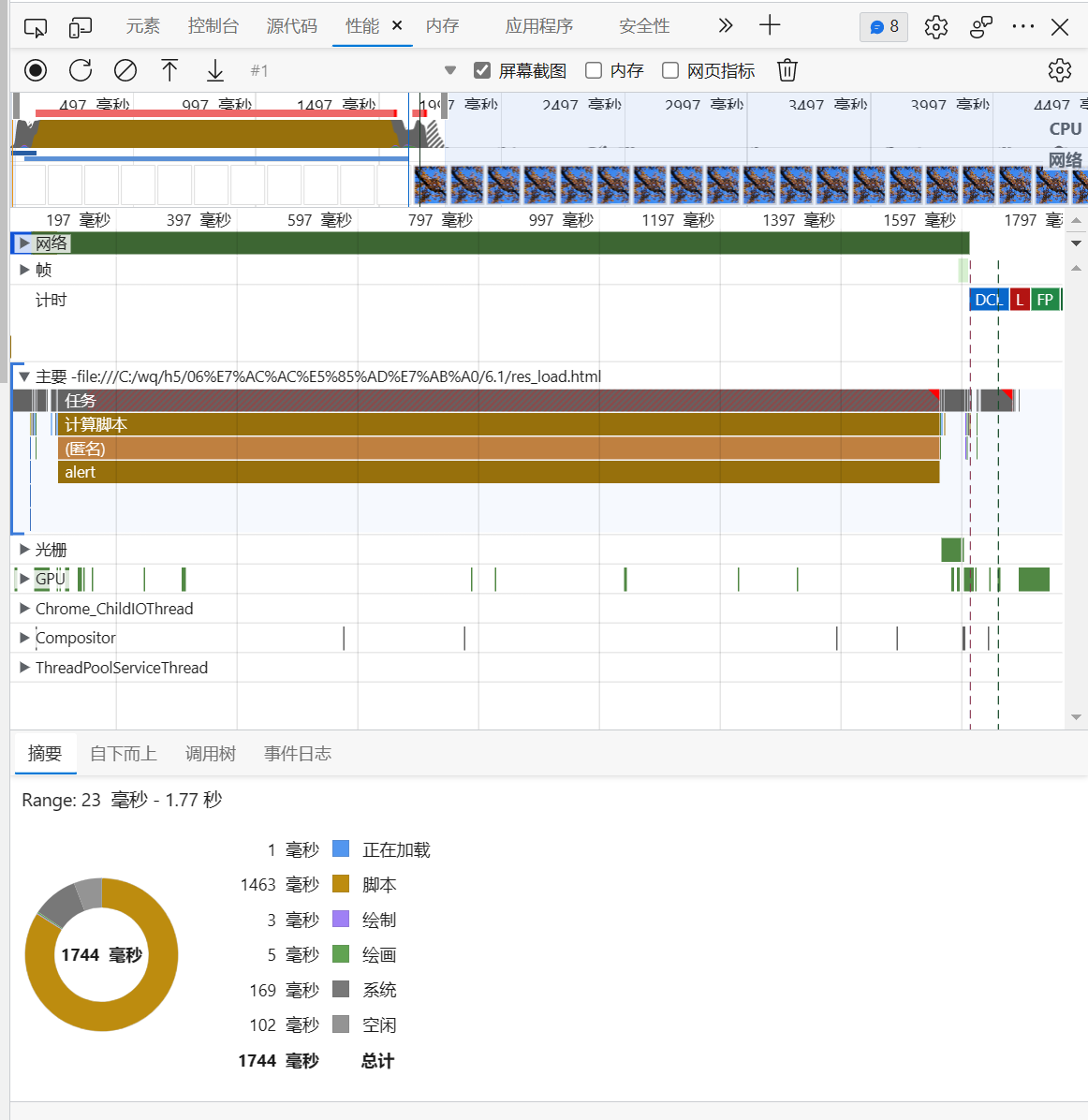1088x1120 pixels.
Task: Click the reload and record icon
Action: click(x=81, y=70)
